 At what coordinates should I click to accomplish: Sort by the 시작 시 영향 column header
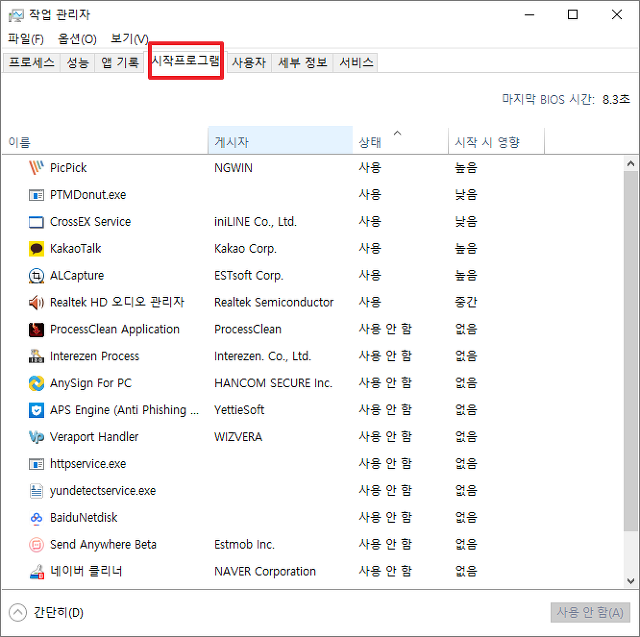pos(496,142)
